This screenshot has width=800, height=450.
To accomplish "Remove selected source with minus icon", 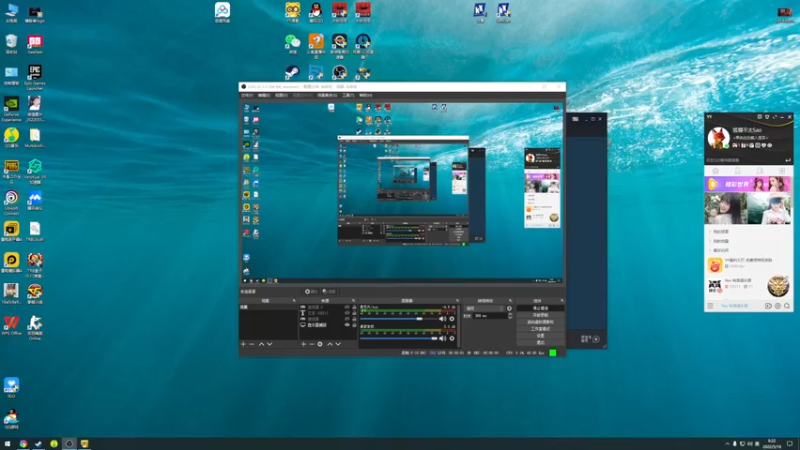I will pyautogui.click(x=312, y=344).
